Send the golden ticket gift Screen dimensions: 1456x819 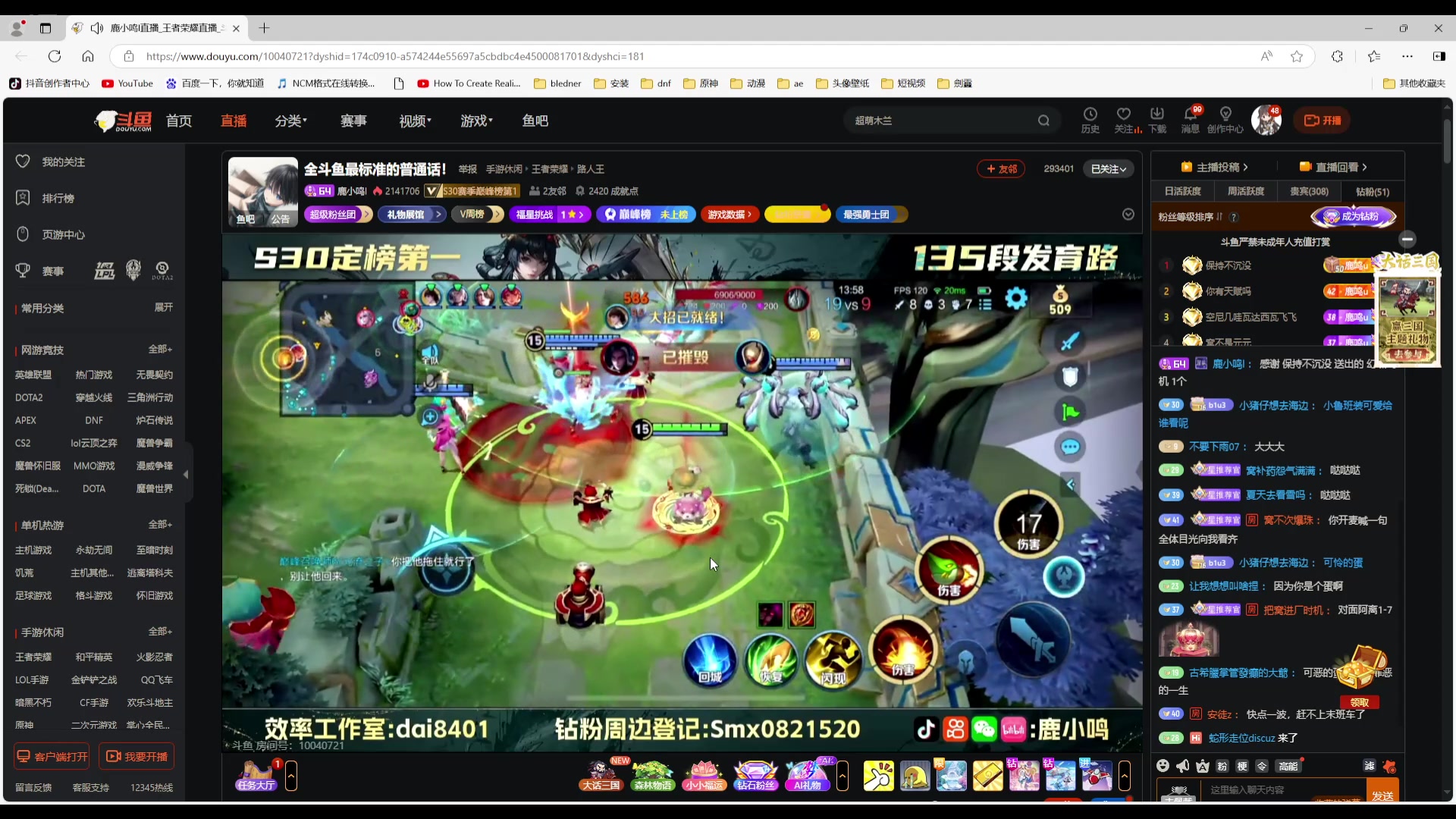988,776
